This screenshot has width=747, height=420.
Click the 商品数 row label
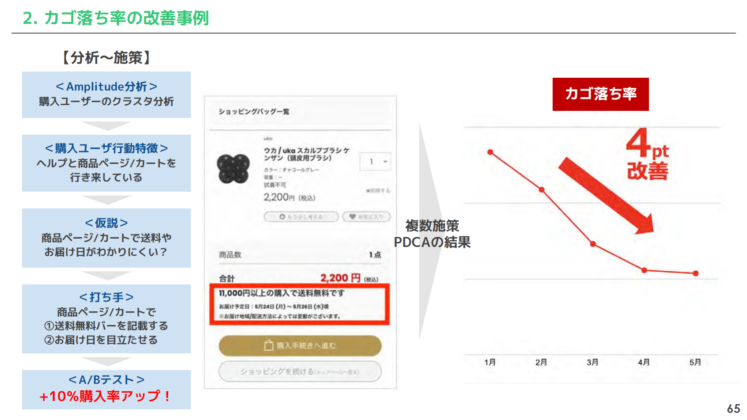(x=230, y=255)
